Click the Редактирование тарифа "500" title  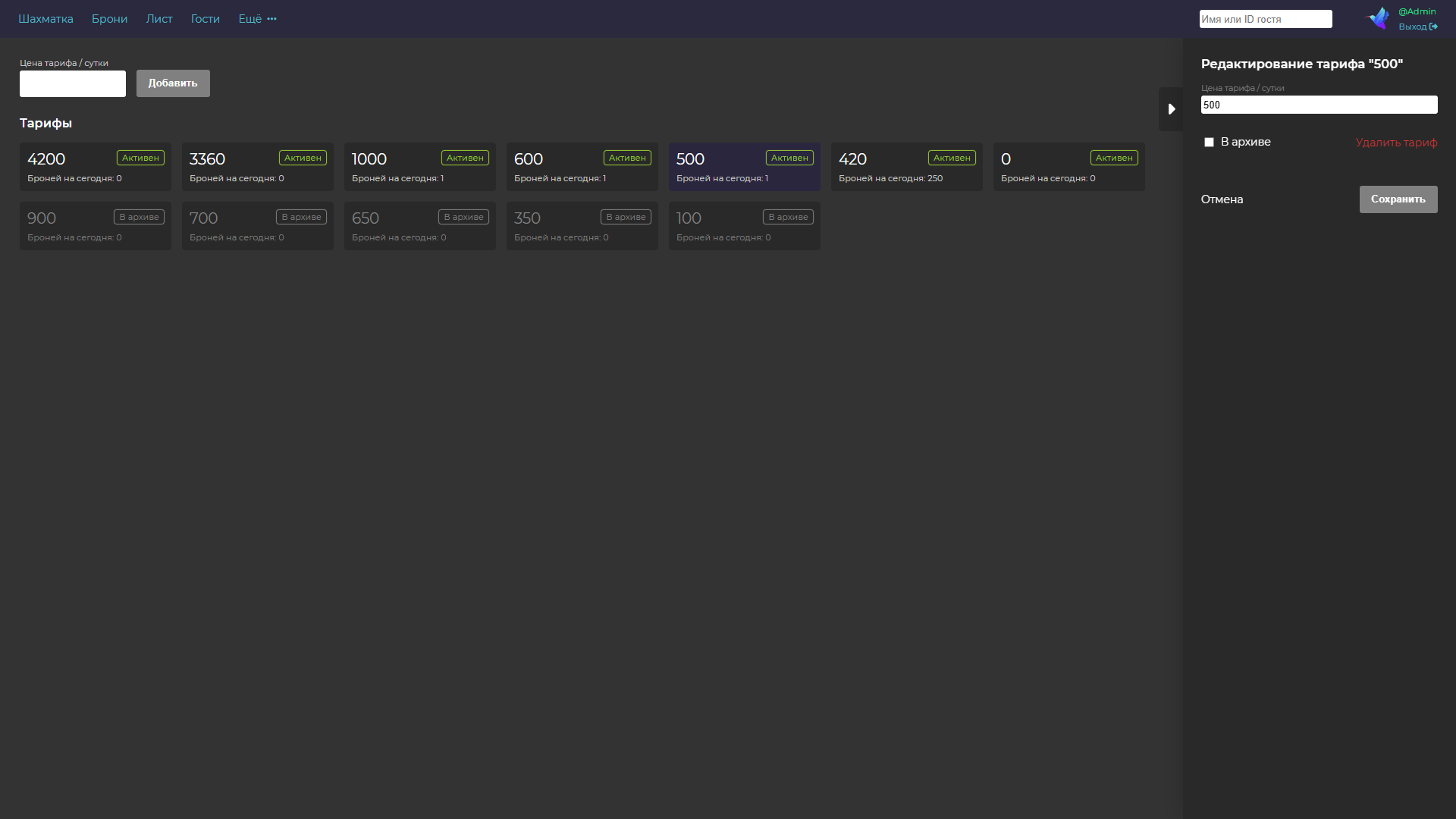[1302, 64]
